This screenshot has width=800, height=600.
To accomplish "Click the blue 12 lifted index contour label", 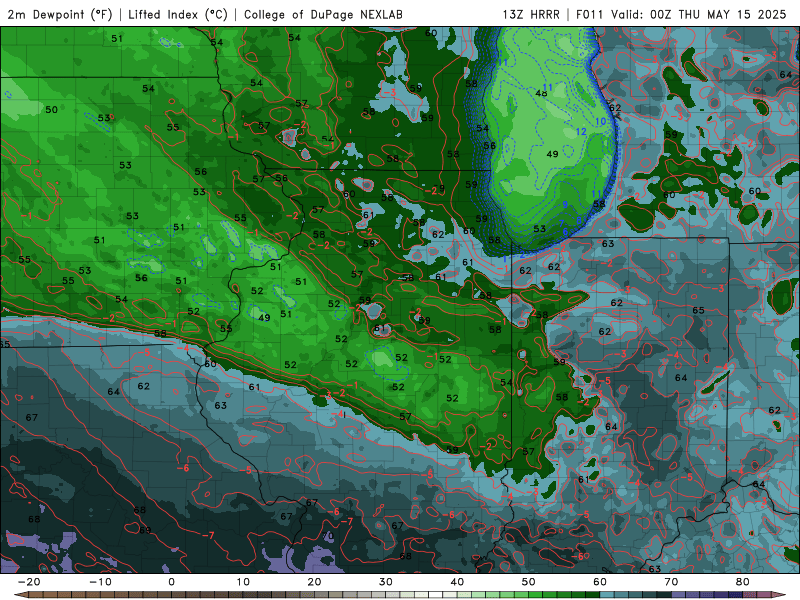I will [x=581, y=132].
